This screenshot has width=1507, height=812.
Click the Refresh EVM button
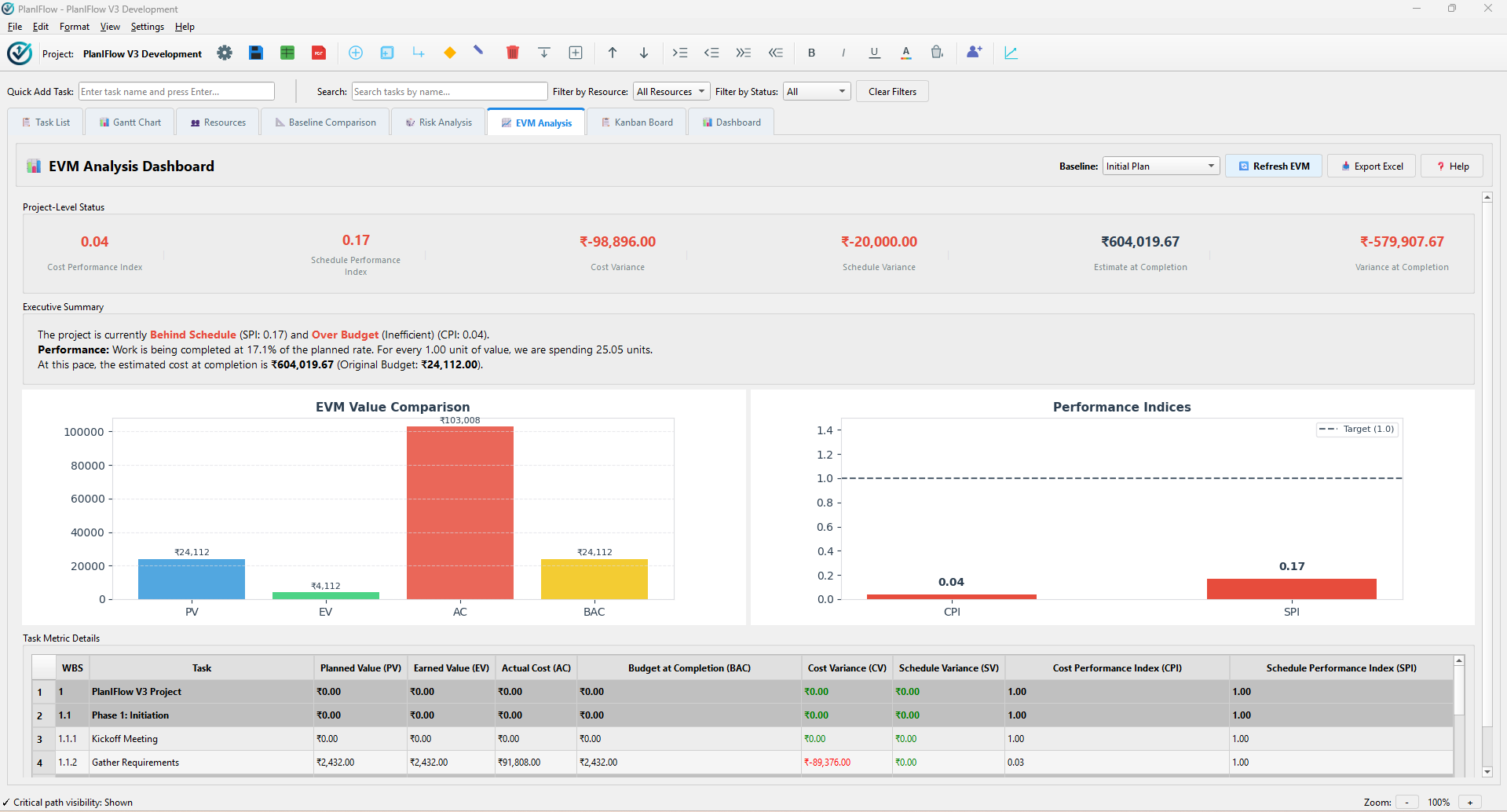tap(1274, 166)
